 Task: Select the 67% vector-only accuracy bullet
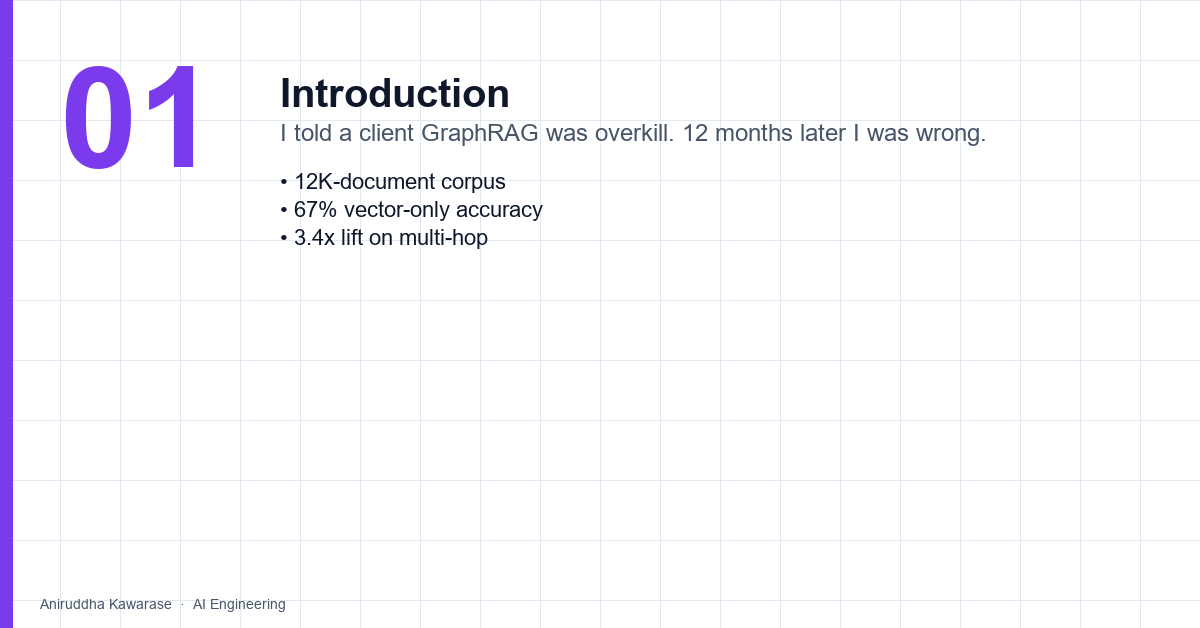[x=411, y=210]
